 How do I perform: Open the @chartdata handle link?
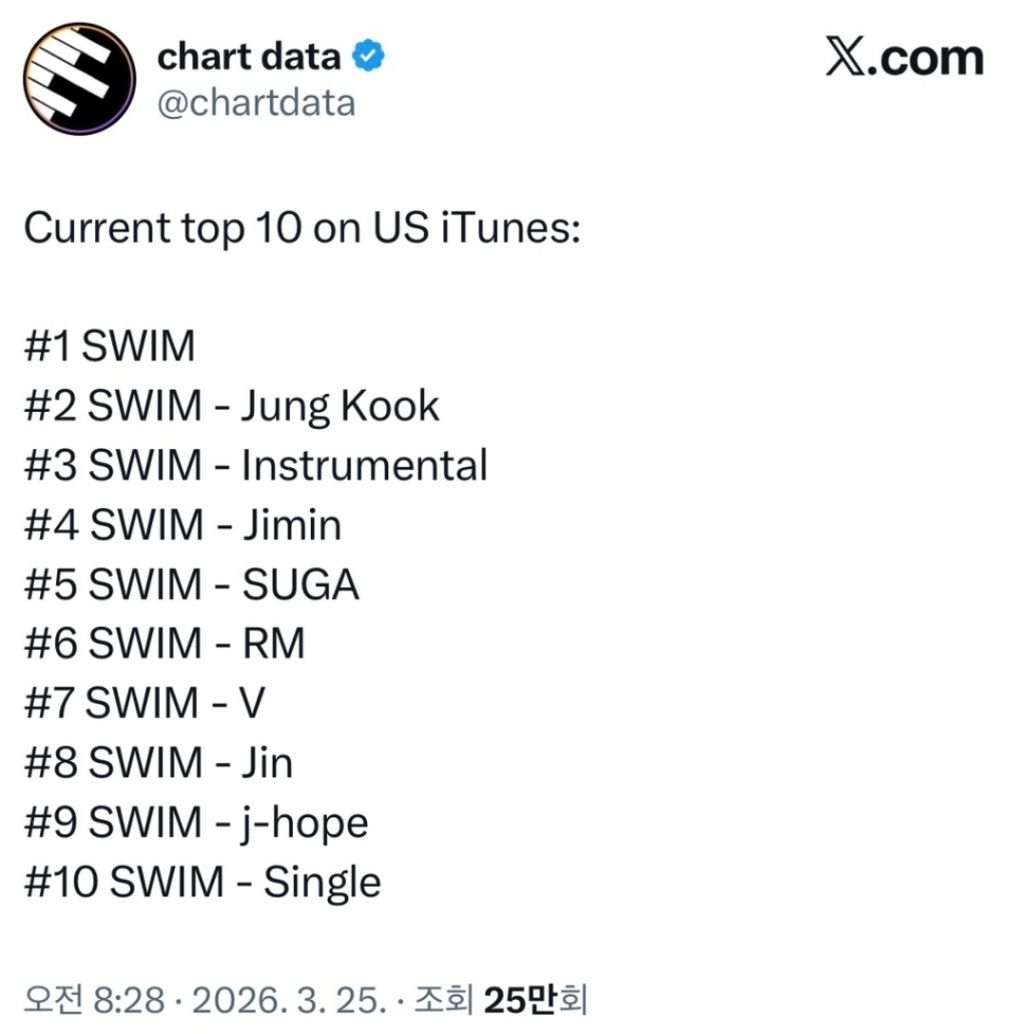pyautogui.click(x=256, y=104)
